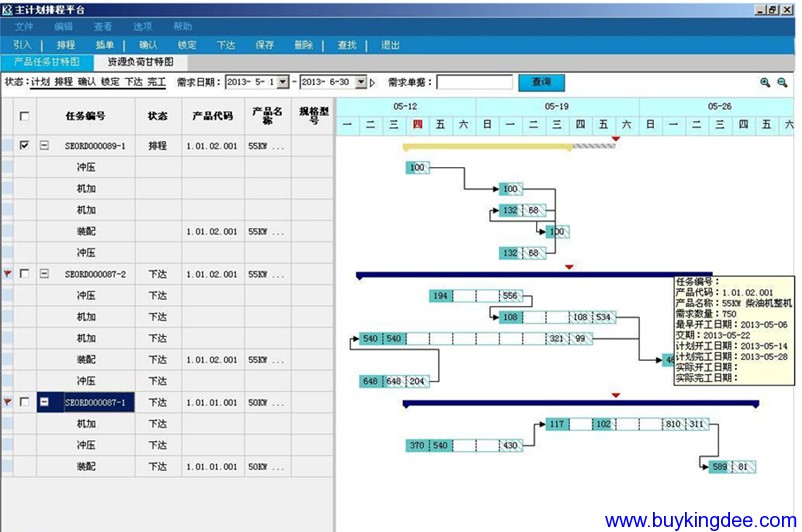
Task: Click the www.buykingdee.com link
Action: pos(700,521)
